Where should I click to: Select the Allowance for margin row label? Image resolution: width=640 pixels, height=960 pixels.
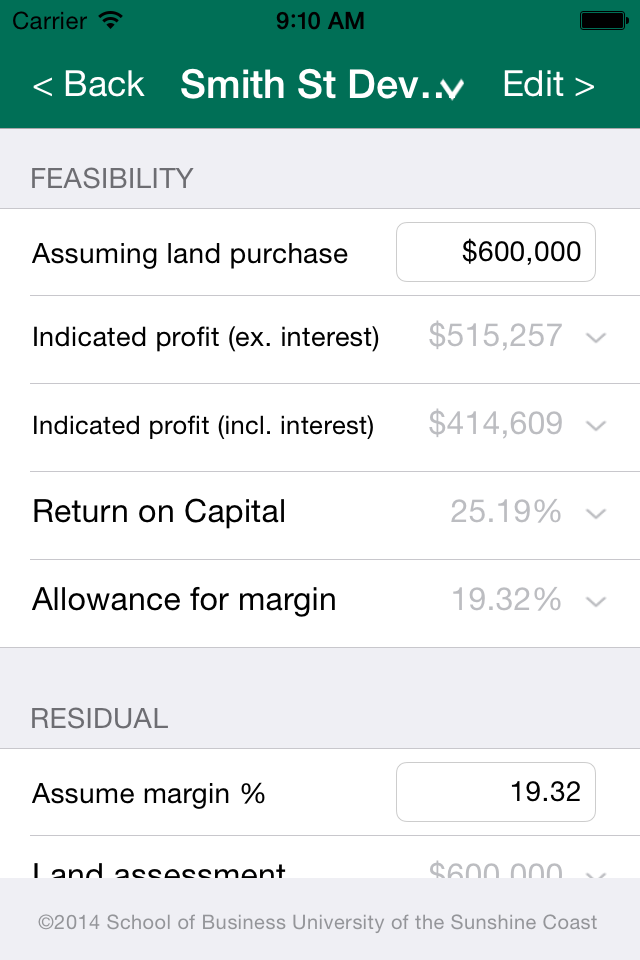[184, 599]
